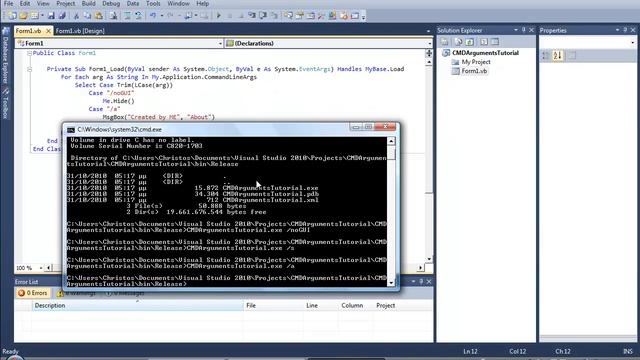Open the Undo history dropdown arrow
640x360 pixels.
(162, 16)
